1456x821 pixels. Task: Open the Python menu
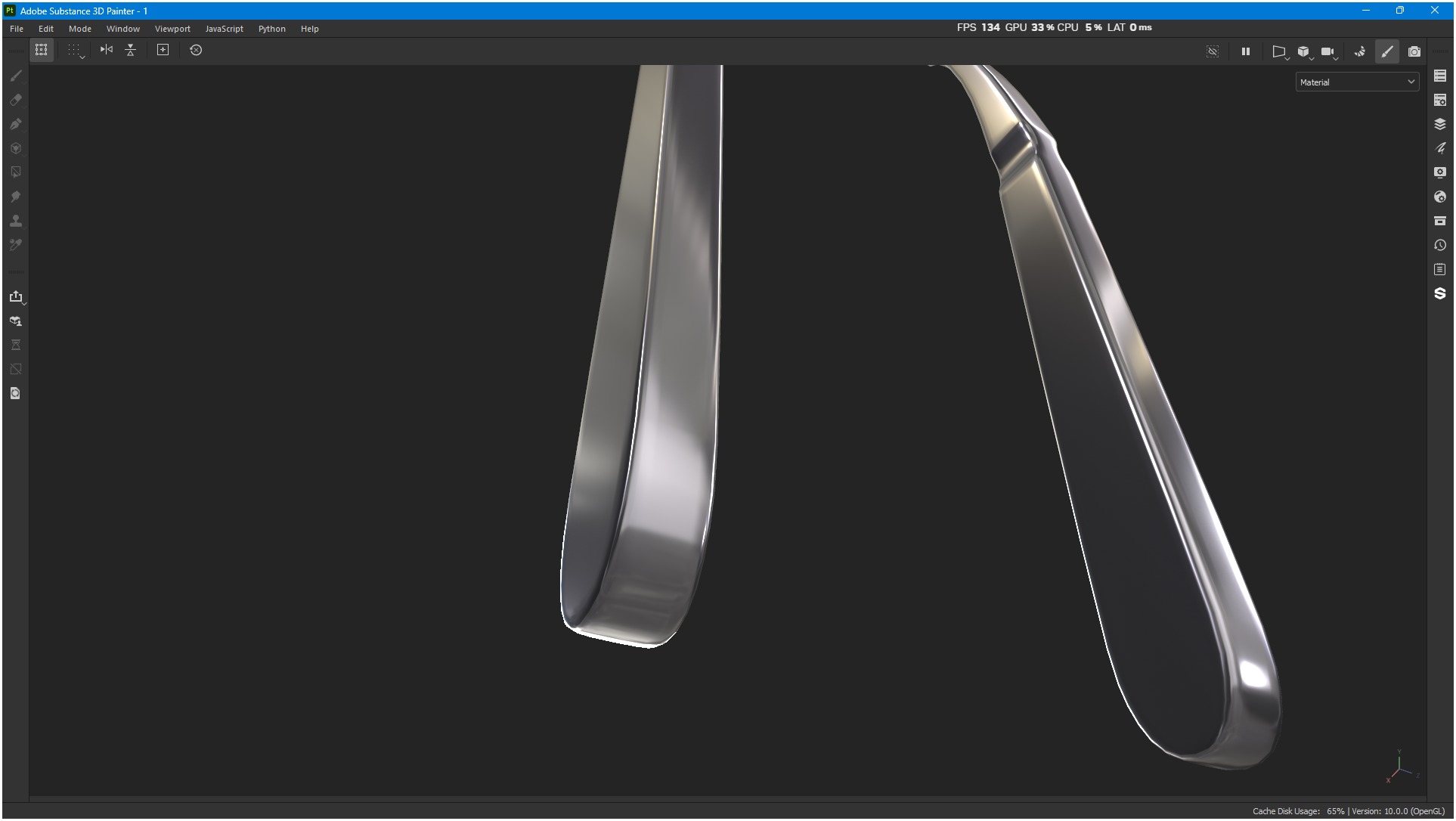pos(271,29)
